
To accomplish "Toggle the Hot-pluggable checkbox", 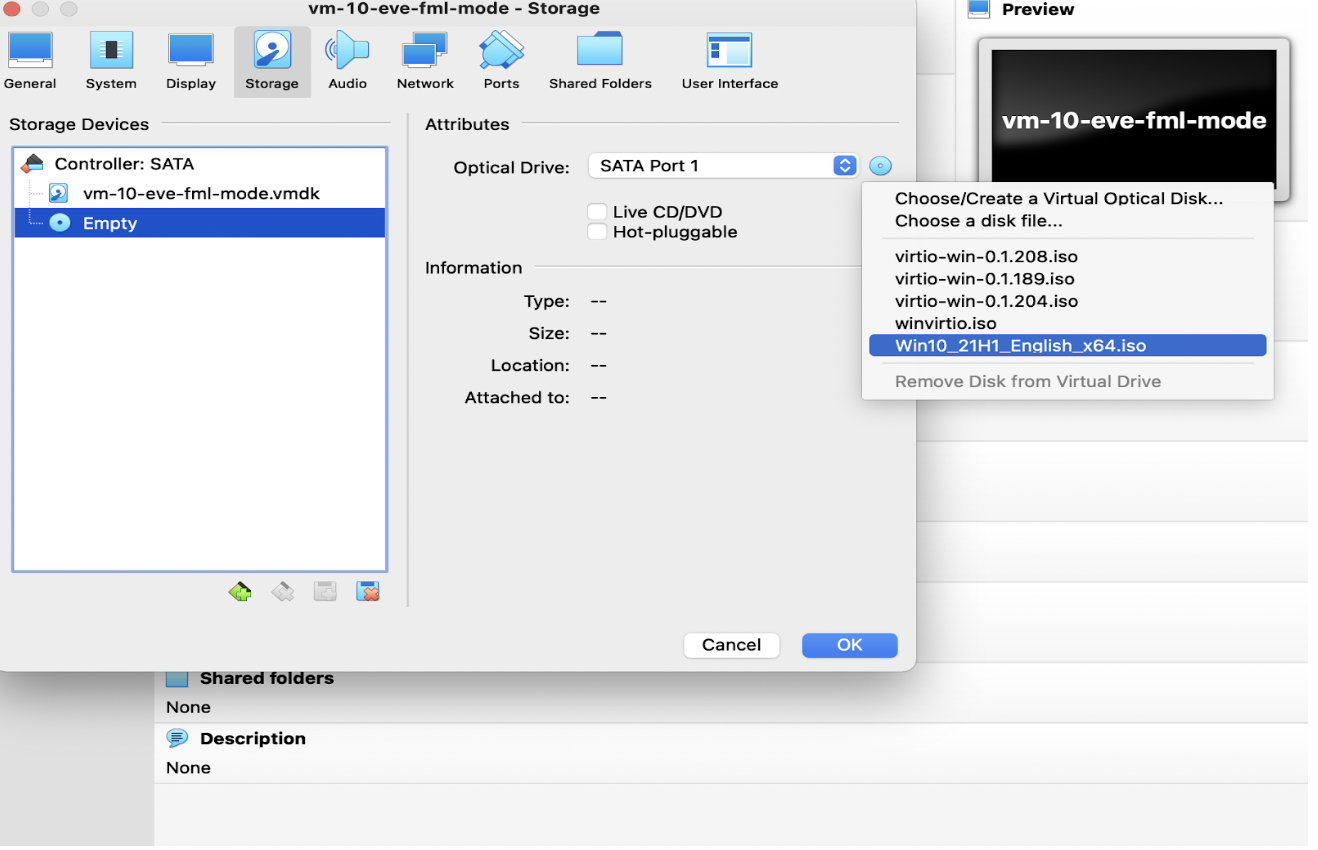I will click(x=597, y=232).
